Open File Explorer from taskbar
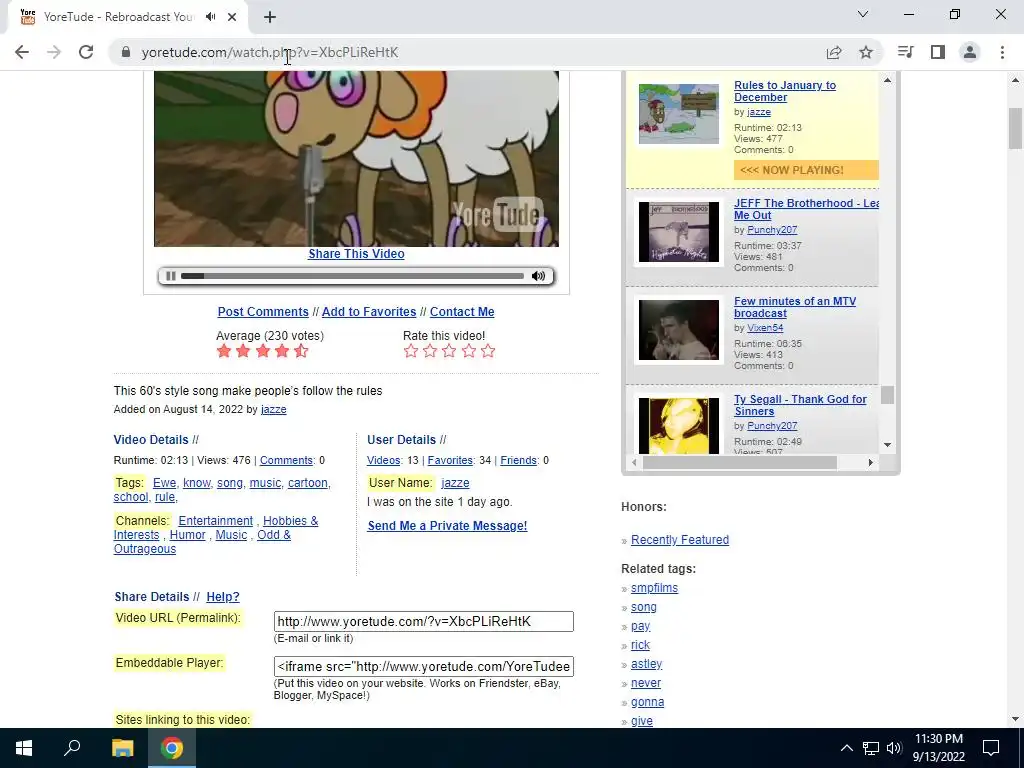The image size is (1024, 768). pos(122,748)
